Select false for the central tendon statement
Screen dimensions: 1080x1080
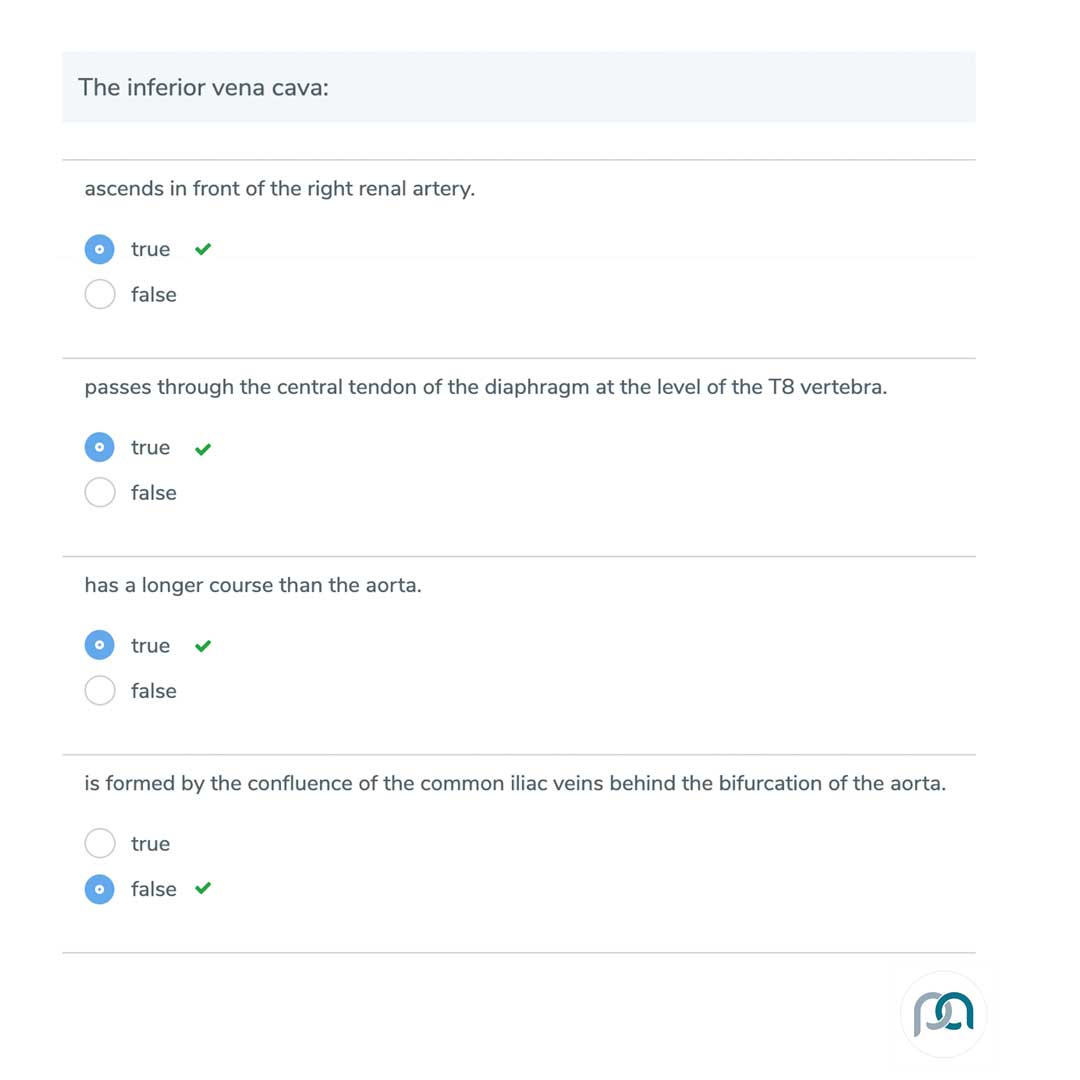[99, 492]
